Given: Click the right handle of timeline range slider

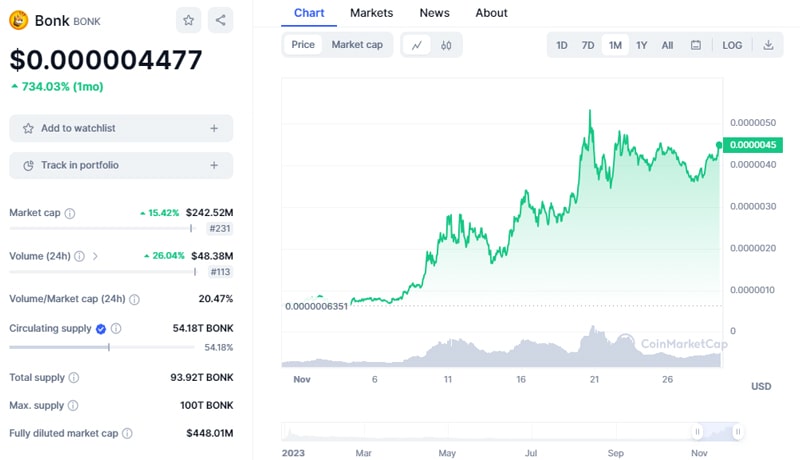Looking at the screenshot, I should click(x=737, y=432).
